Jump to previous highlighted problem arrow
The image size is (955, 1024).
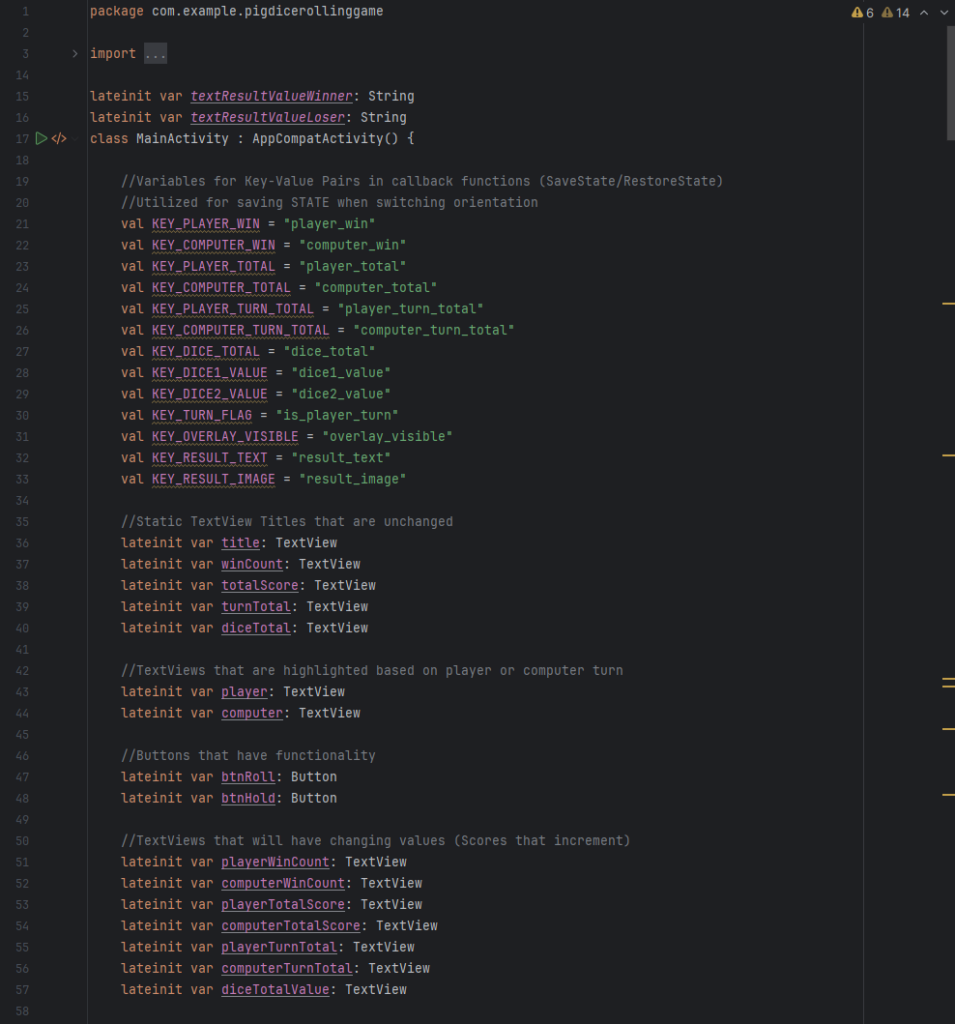coord(924,13)
